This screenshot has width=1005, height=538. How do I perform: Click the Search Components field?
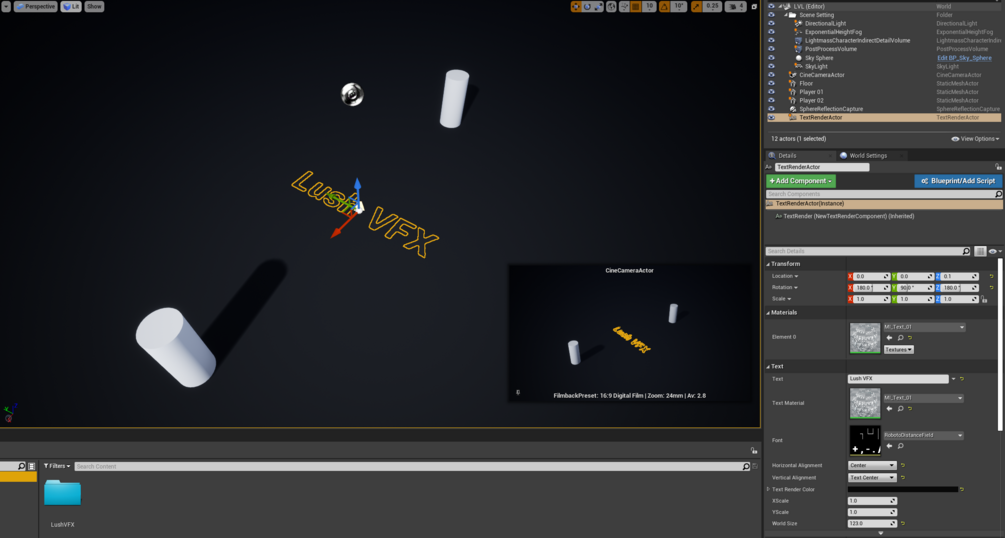click(x=883, y=194)
